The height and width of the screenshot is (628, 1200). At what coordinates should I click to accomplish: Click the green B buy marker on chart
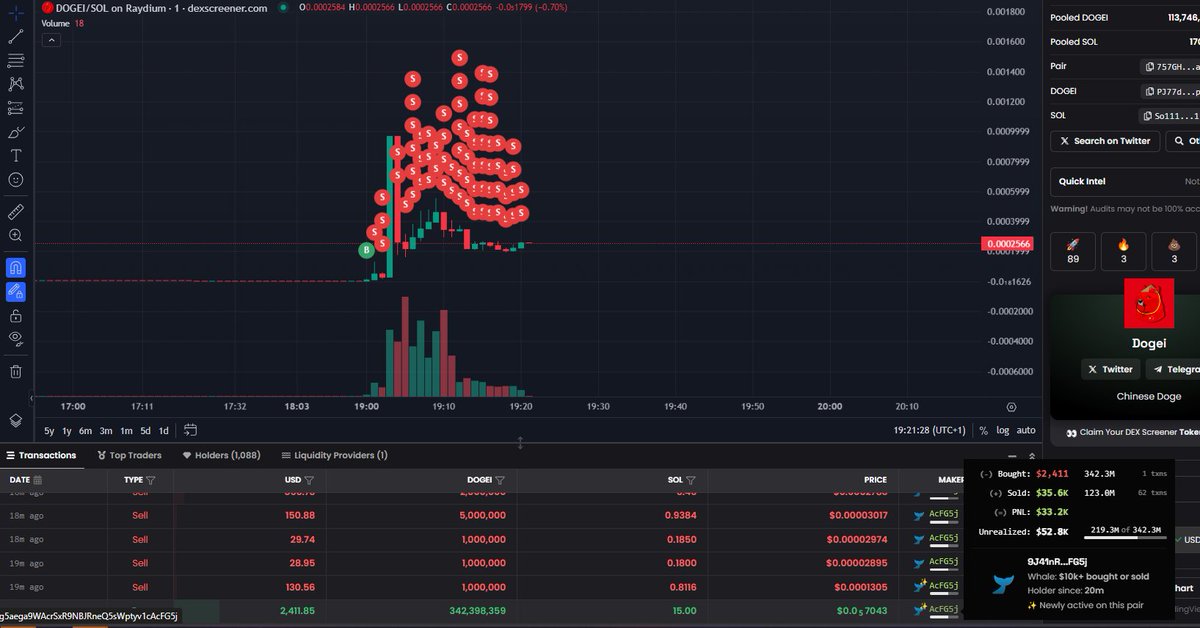click(x=367, y=250)
